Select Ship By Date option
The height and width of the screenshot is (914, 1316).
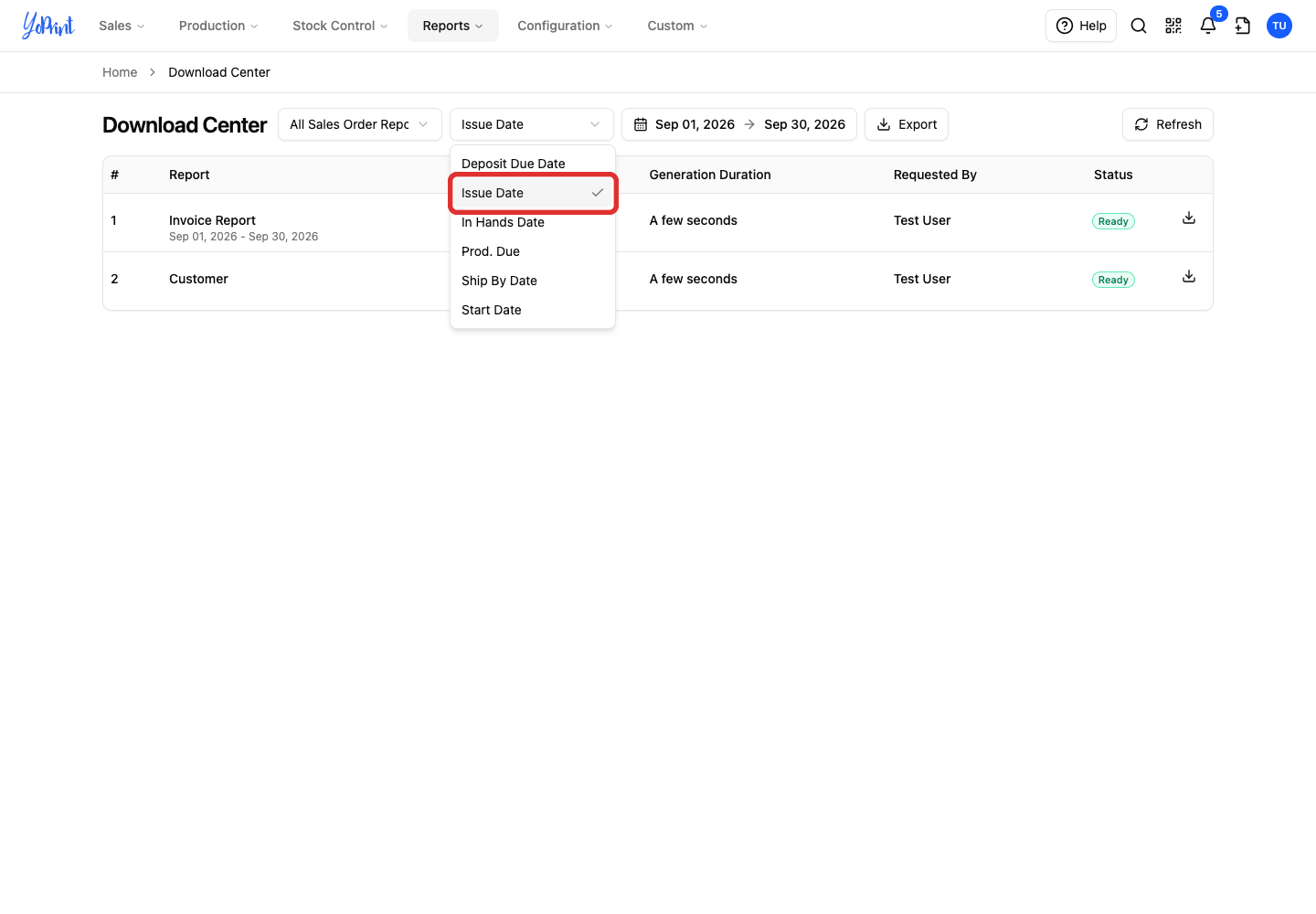533,281
